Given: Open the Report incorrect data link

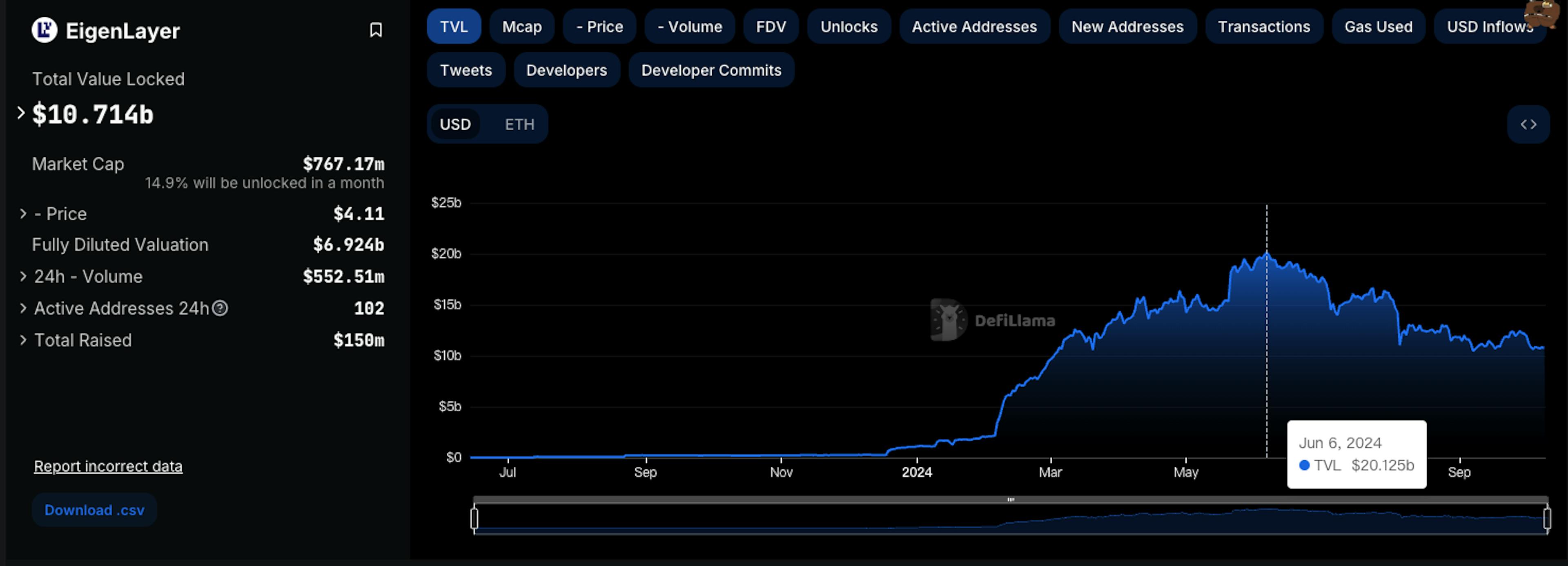Looking at the screenshot, I should point(108,466).
